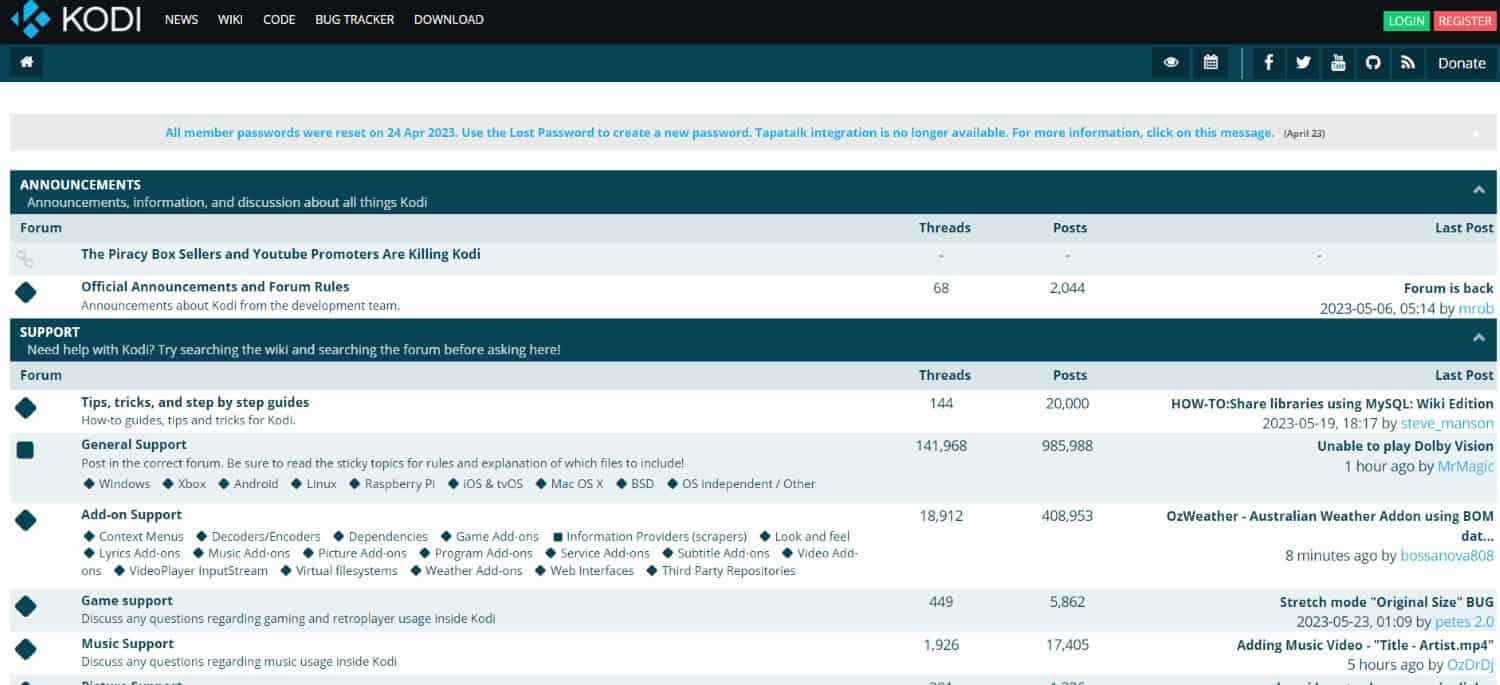The image size is (1500, 685).
Task: Dismiss the password reset notice
Action: coord(1476,133)
